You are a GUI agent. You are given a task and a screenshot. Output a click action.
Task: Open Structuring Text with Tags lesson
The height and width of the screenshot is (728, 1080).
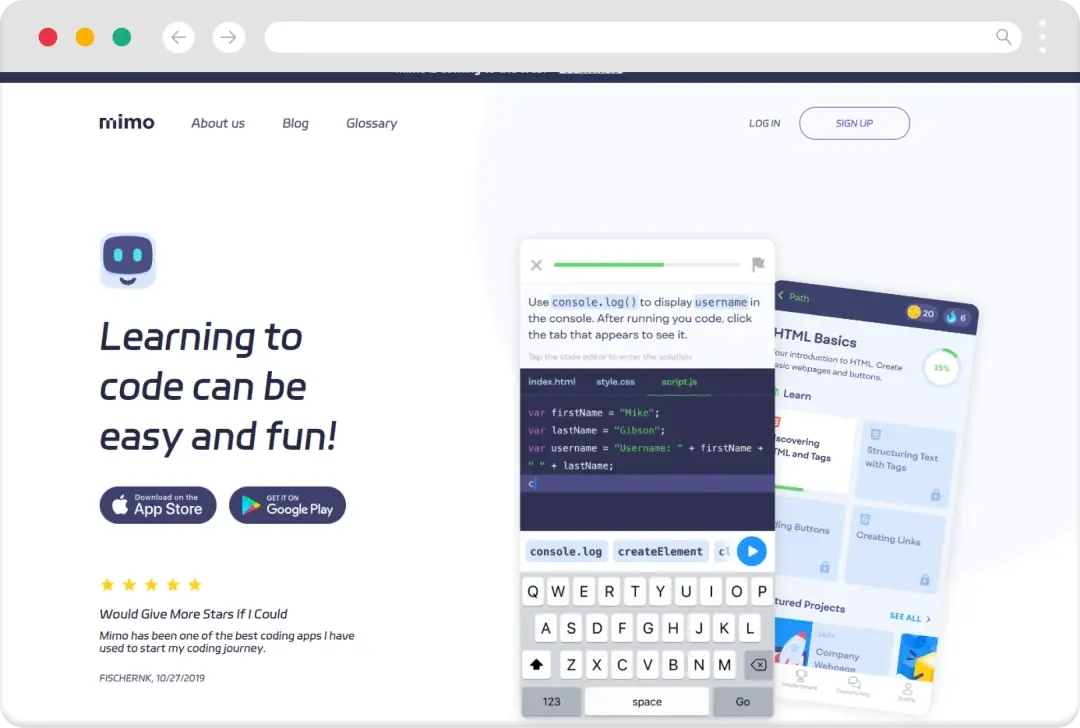click(905, 463)
